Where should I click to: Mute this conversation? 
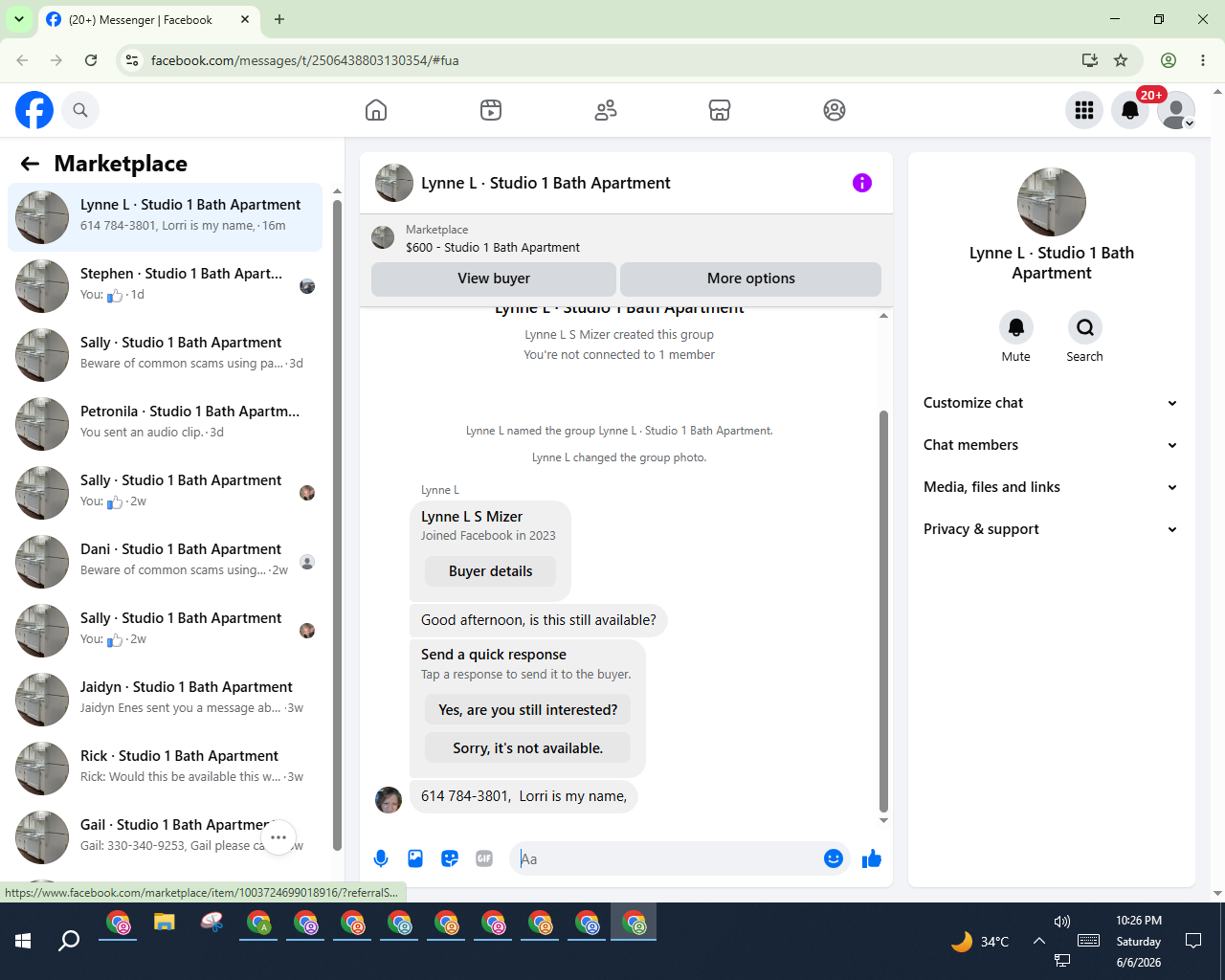click(1016, 328)
